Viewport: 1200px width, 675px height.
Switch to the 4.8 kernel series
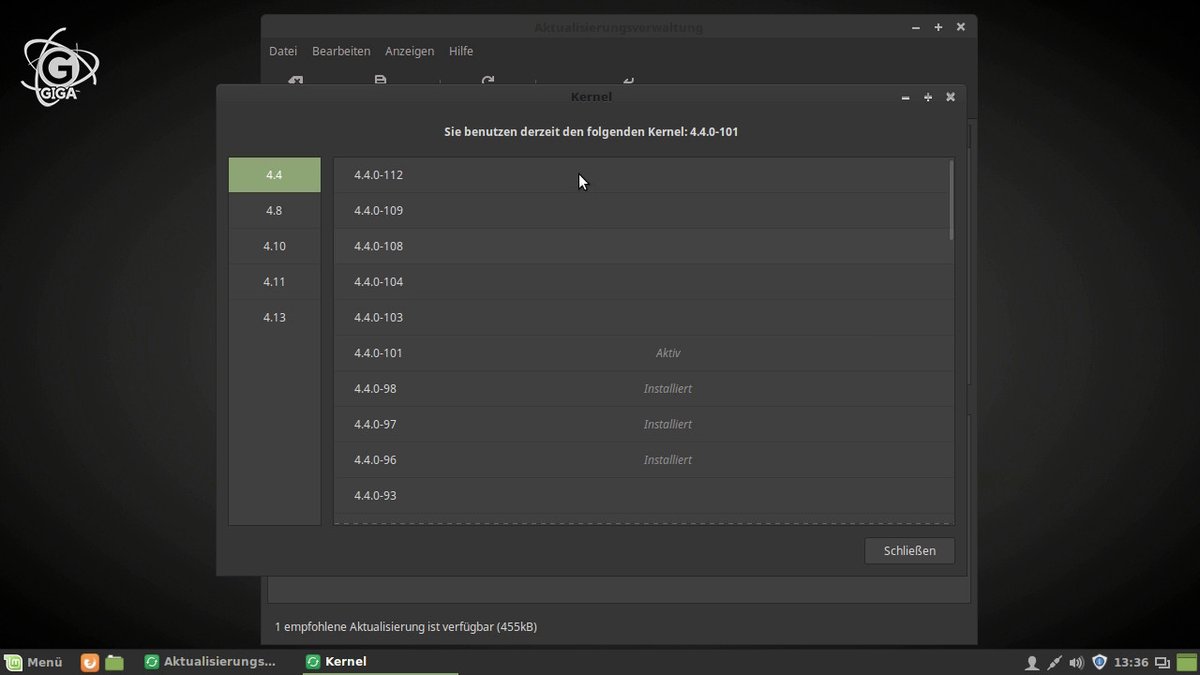274,211
